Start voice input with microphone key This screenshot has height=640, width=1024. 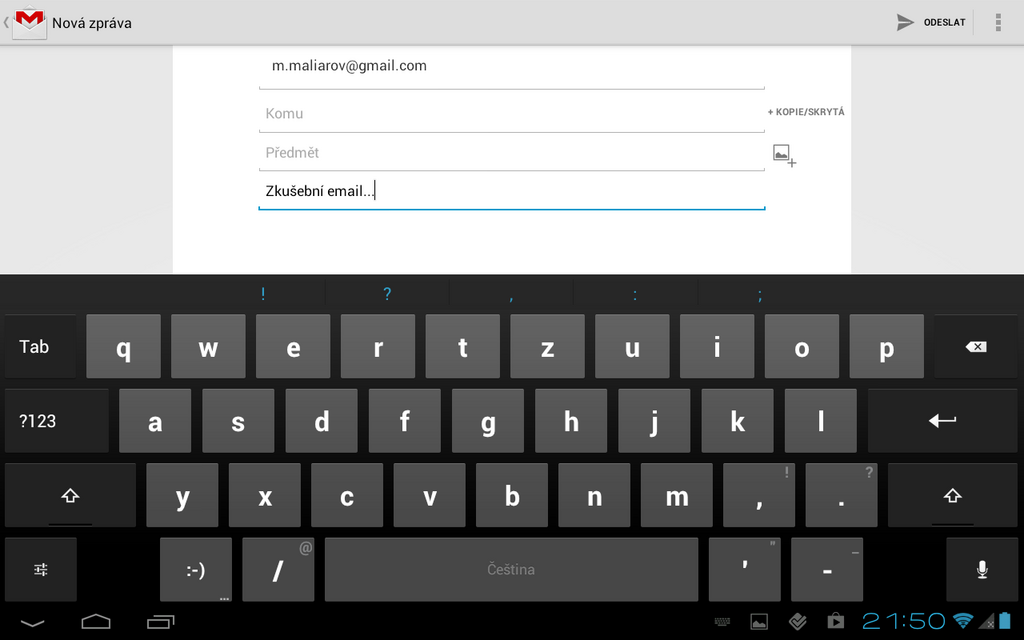tap(982, 569)
